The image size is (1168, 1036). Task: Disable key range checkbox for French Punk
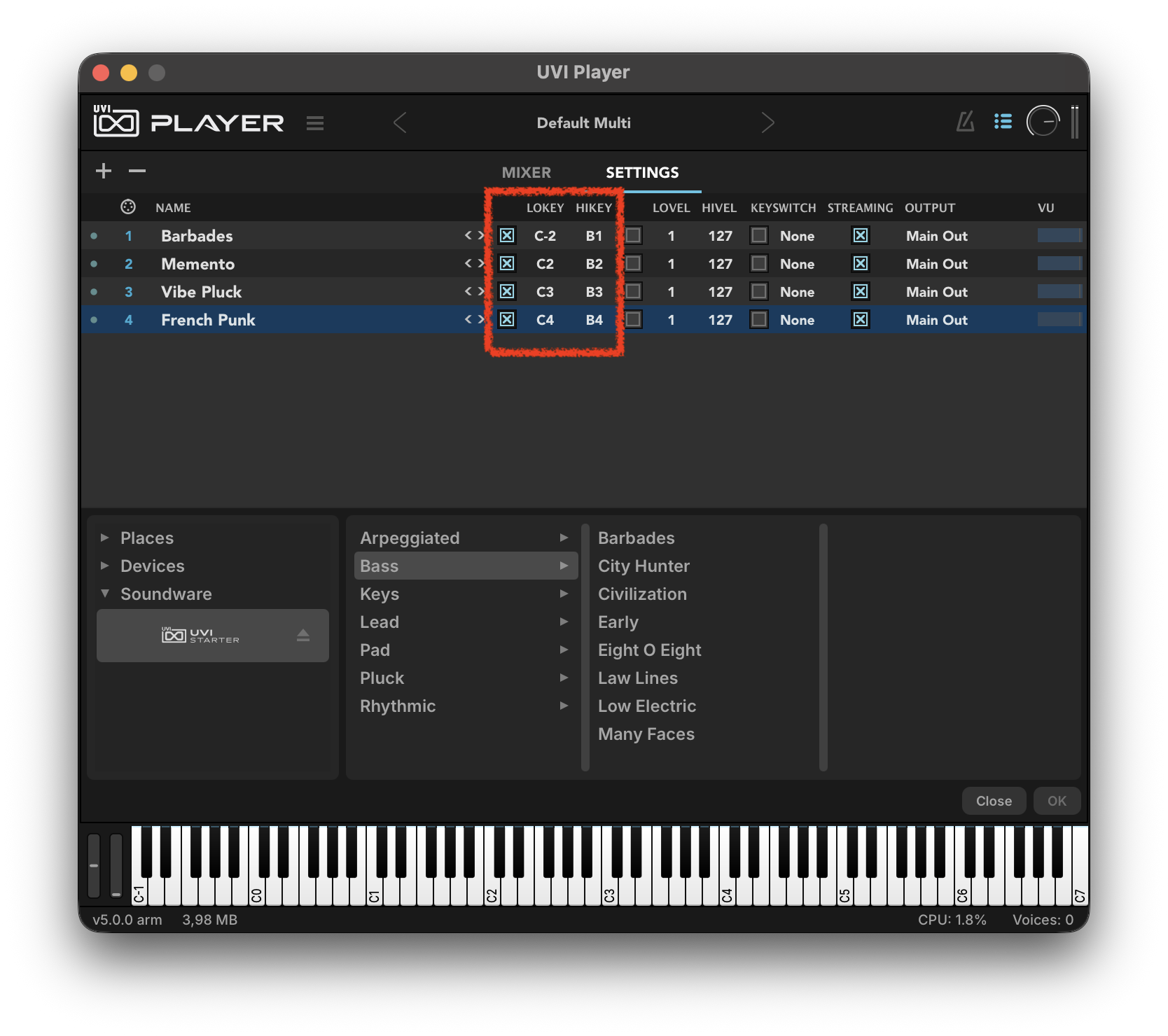(507, 319)
